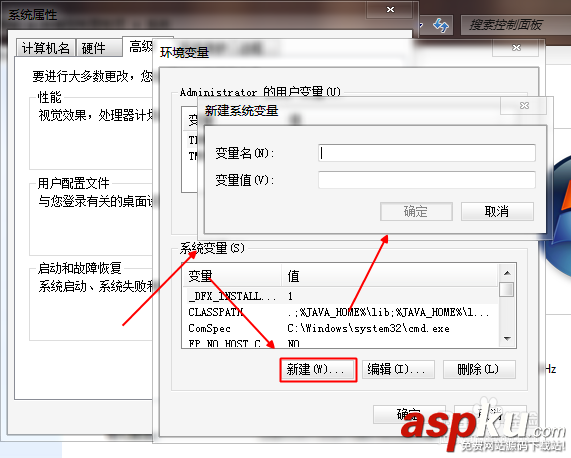Click the system variables list scrollbar thumb
The width and height of the screenshot is (571, 458).
coord(507,289)
